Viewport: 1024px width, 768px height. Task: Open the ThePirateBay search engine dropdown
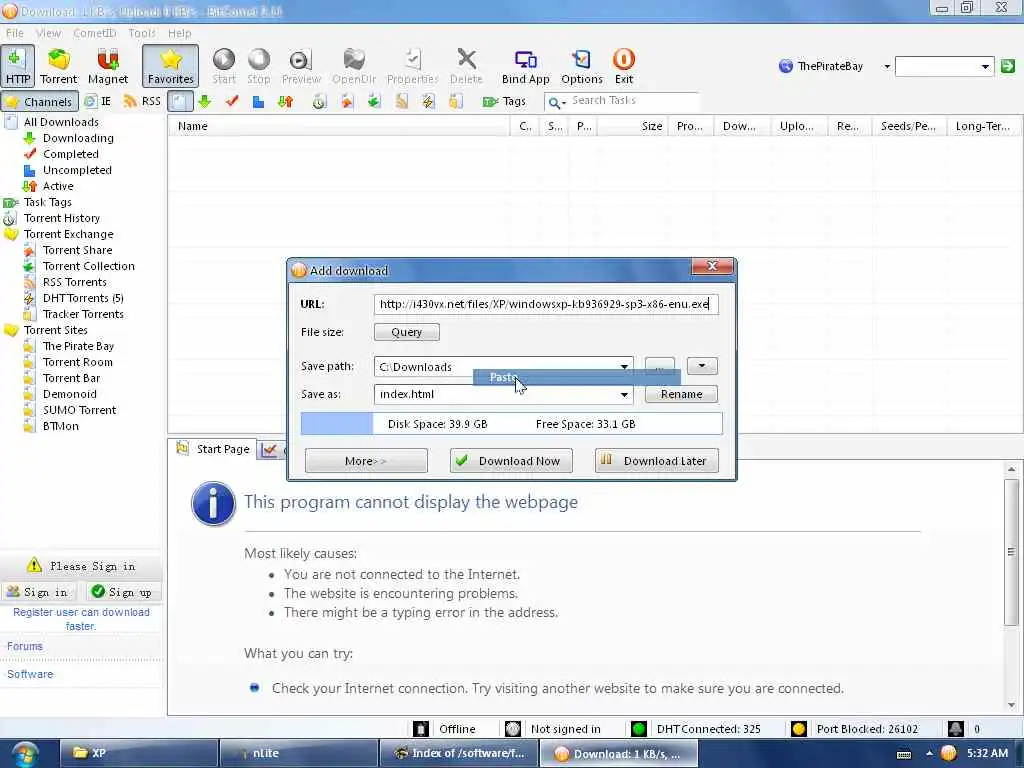pyautogui.click(x=886, y=66)
